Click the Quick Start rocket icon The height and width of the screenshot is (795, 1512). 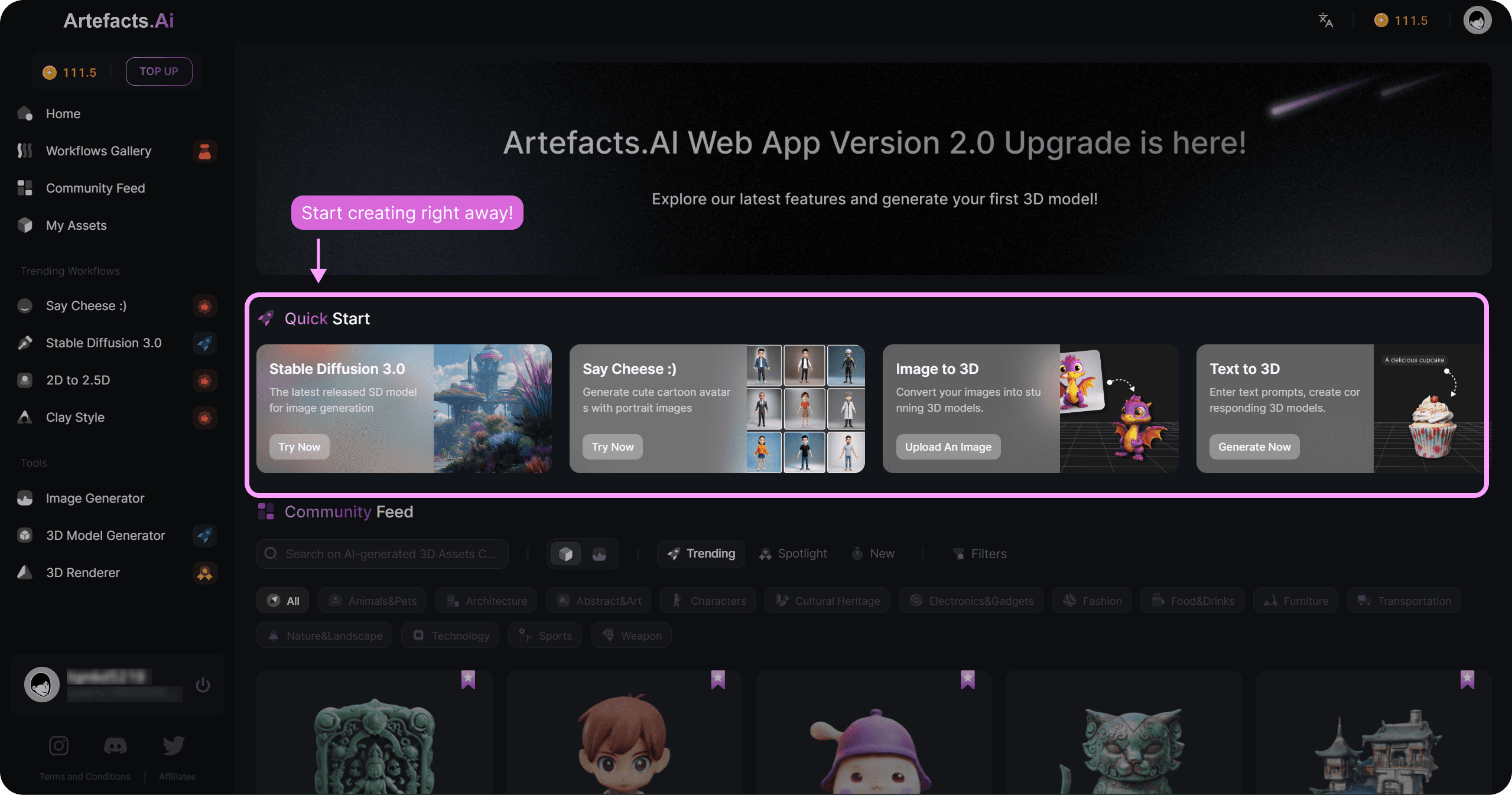[266, 318]
